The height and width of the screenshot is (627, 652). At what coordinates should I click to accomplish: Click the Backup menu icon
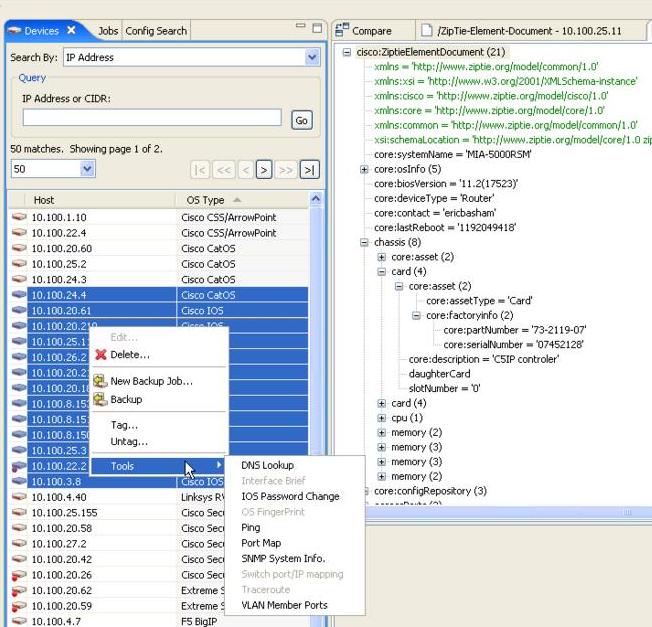click(x=100, y=399)
